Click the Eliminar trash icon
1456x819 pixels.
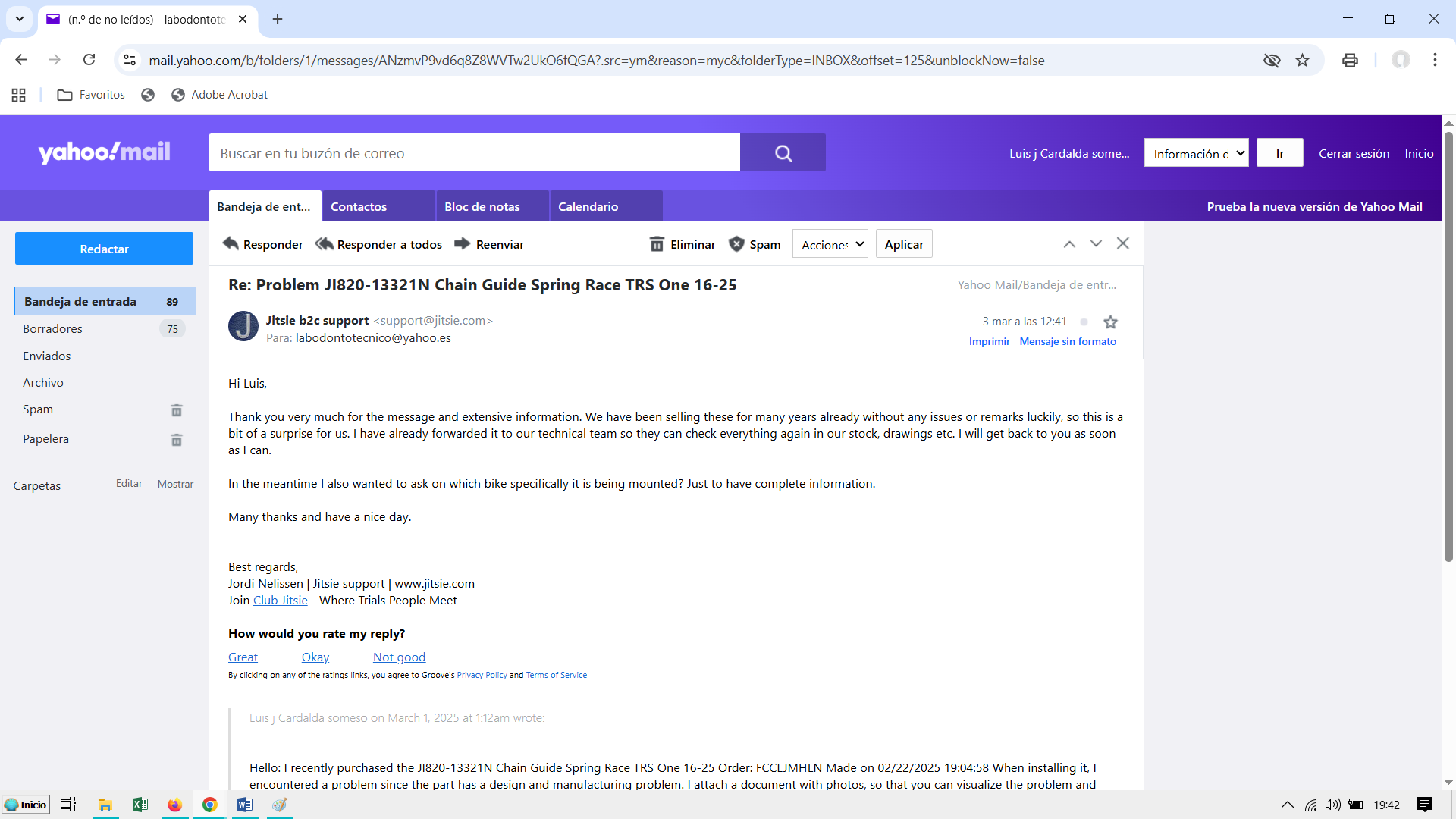[x=657, y=243]
